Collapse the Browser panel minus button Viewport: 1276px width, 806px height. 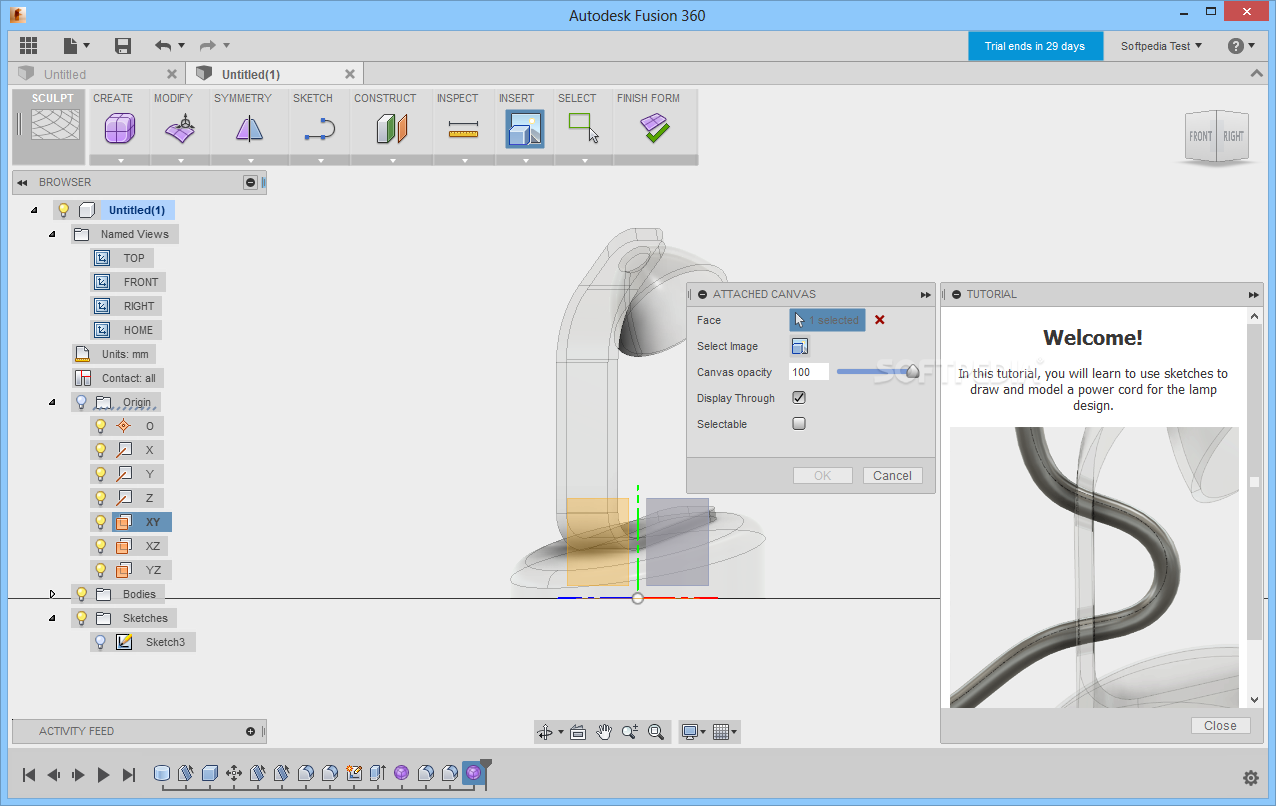coord(250,182)
